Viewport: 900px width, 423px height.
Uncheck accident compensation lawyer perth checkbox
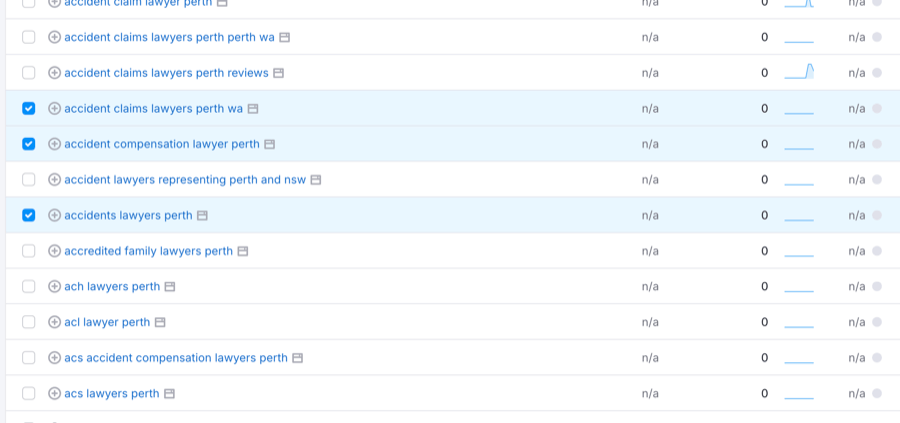(x=28, y=144)
